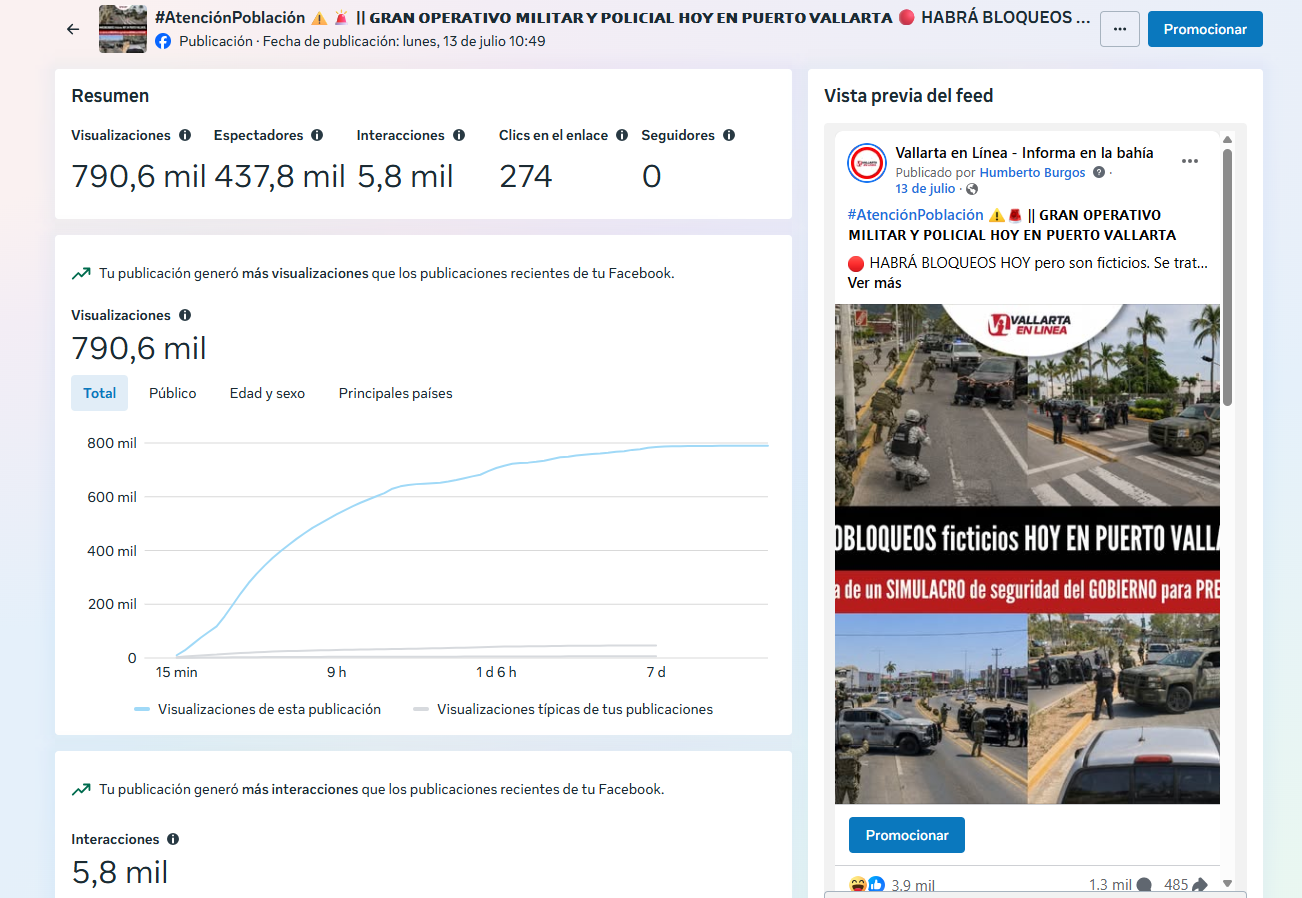
Task: Click the 274 link clicks value
Action: 526,177
